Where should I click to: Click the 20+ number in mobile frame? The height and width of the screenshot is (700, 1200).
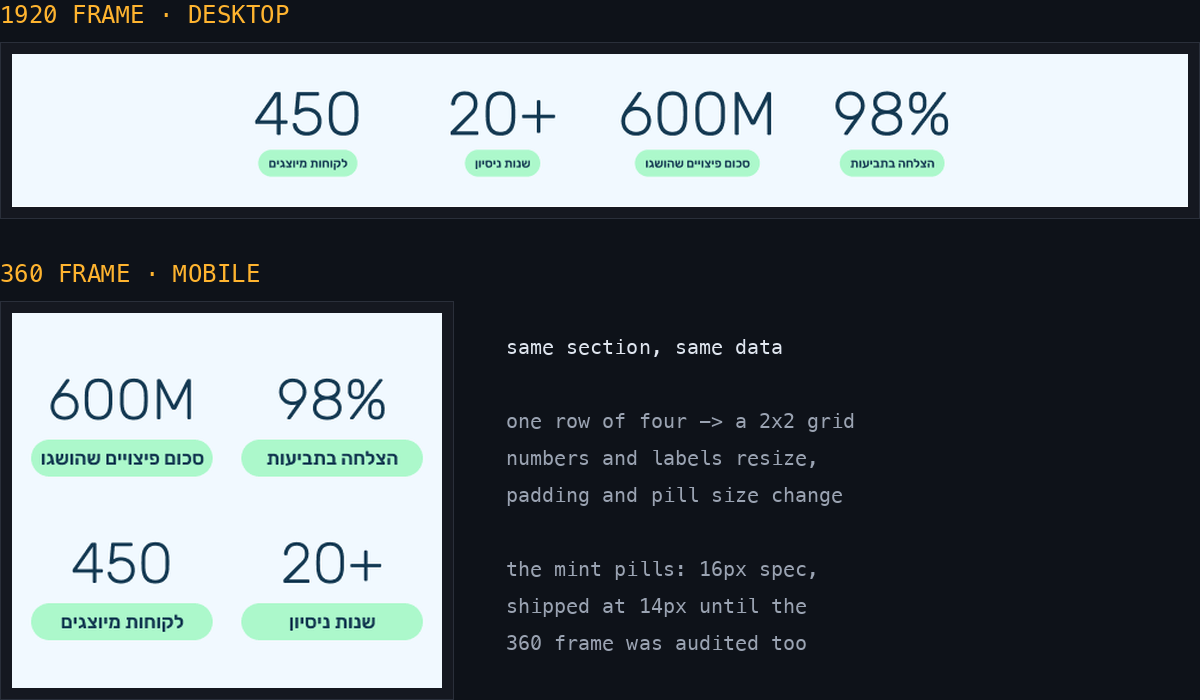[332, 564]
